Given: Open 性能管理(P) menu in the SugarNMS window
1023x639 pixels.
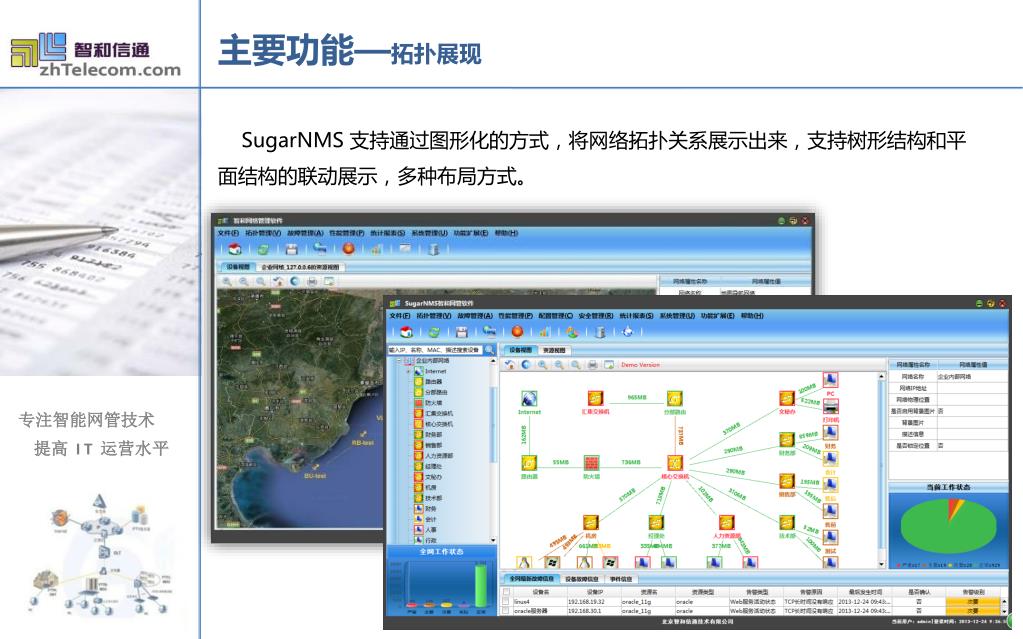Looking at the screenshot, I should (515, 316).
